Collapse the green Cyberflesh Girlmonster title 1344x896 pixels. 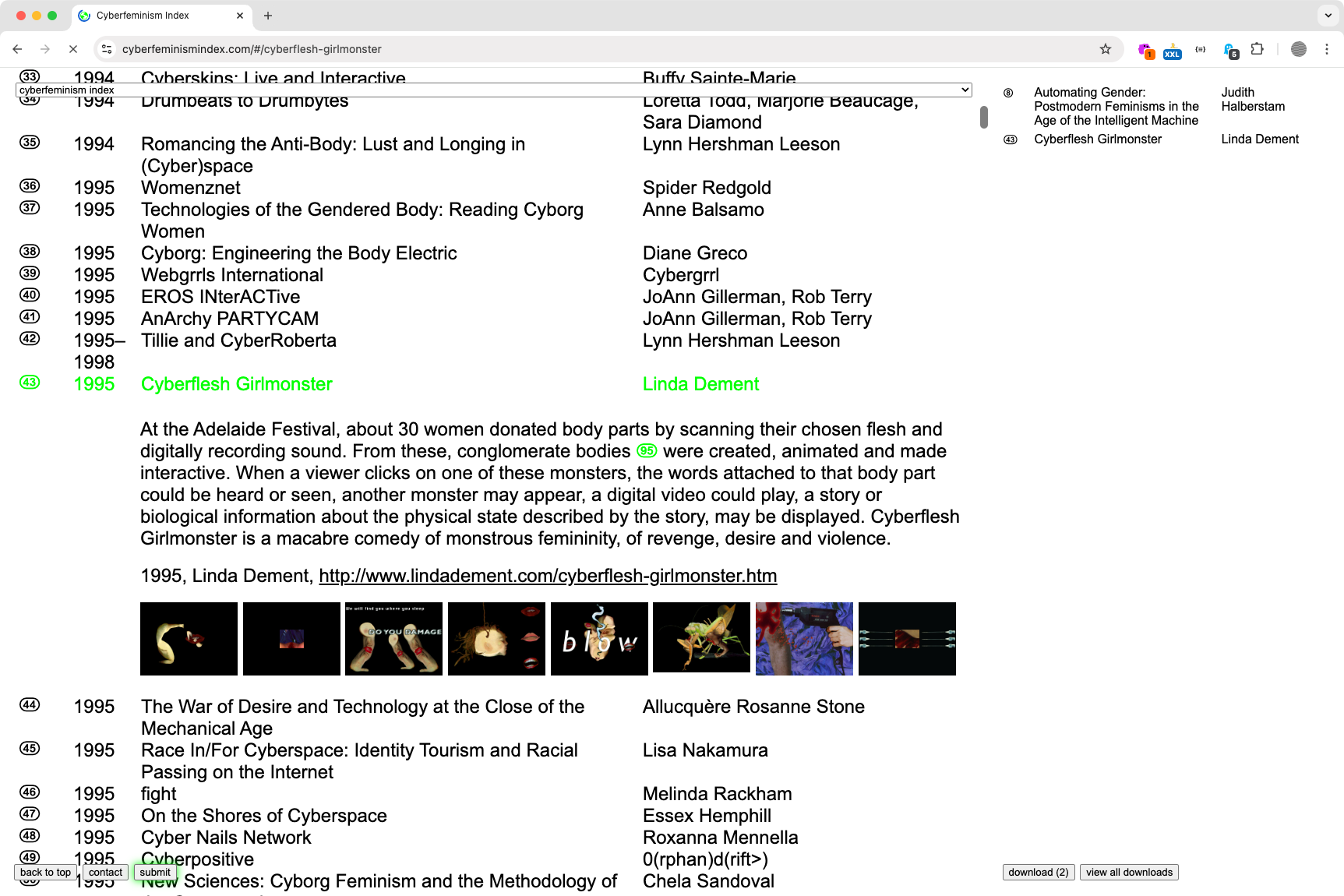(x=237, y=384)
